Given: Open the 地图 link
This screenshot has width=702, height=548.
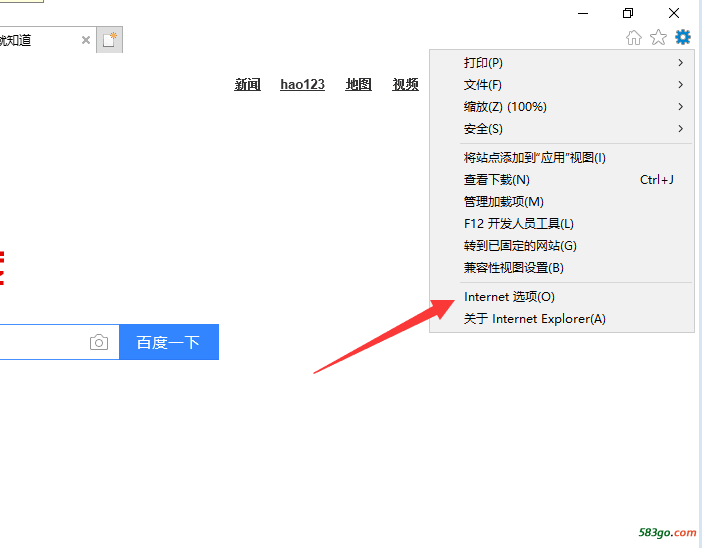Looking at the screenshot, I should [358, 84].
